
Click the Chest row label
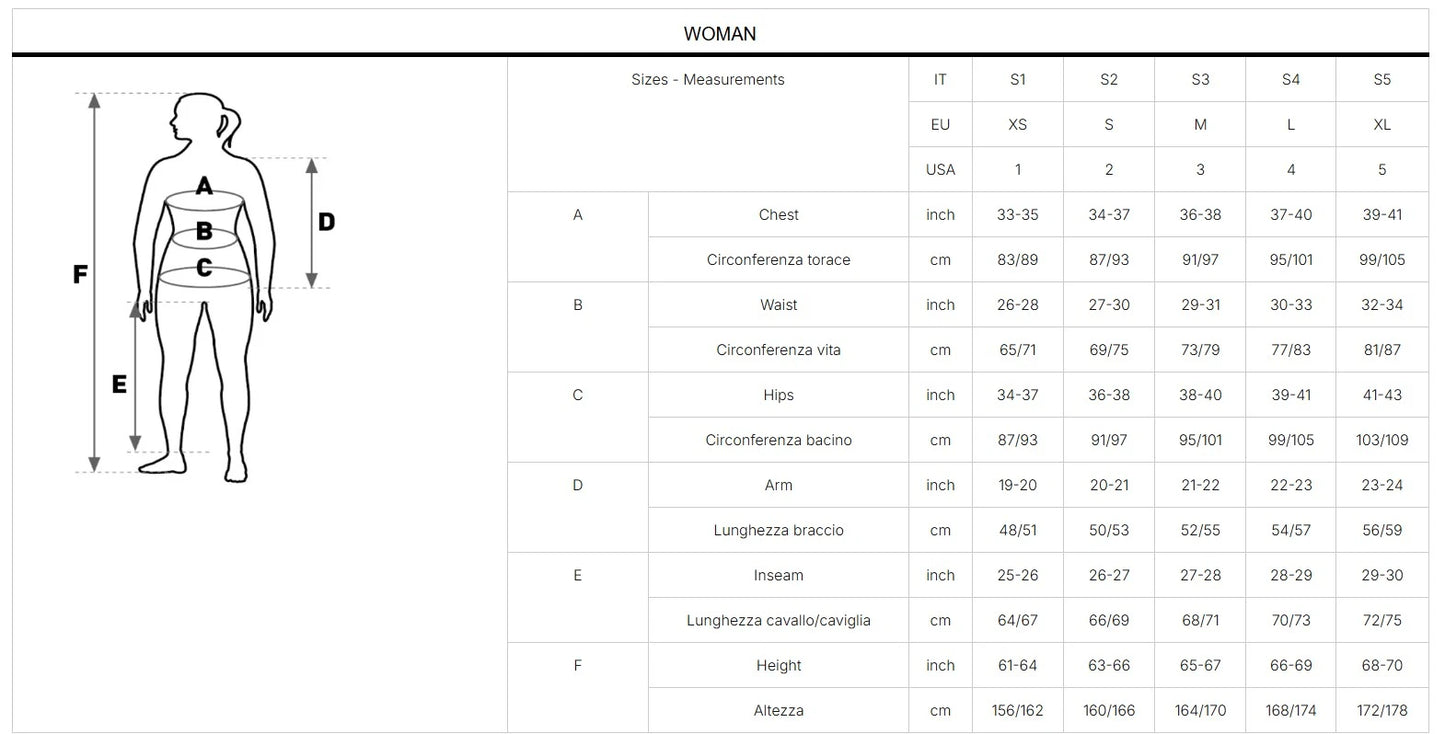click(x=779, y=215)
